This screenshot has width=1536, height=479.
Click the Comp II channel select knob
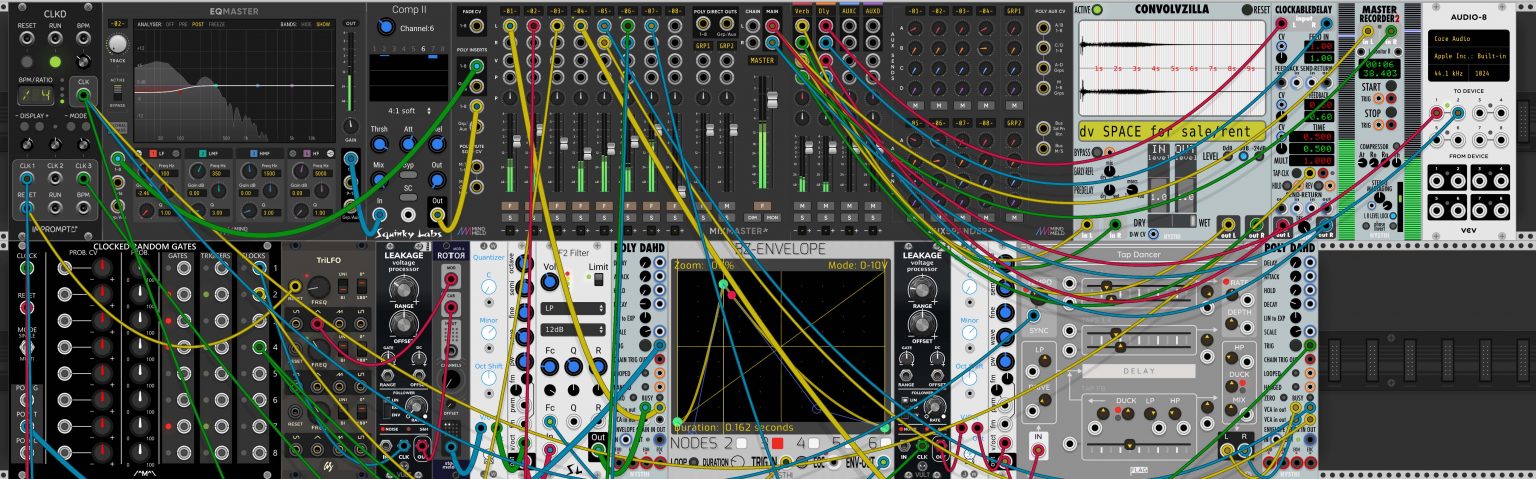pos(385,27)
